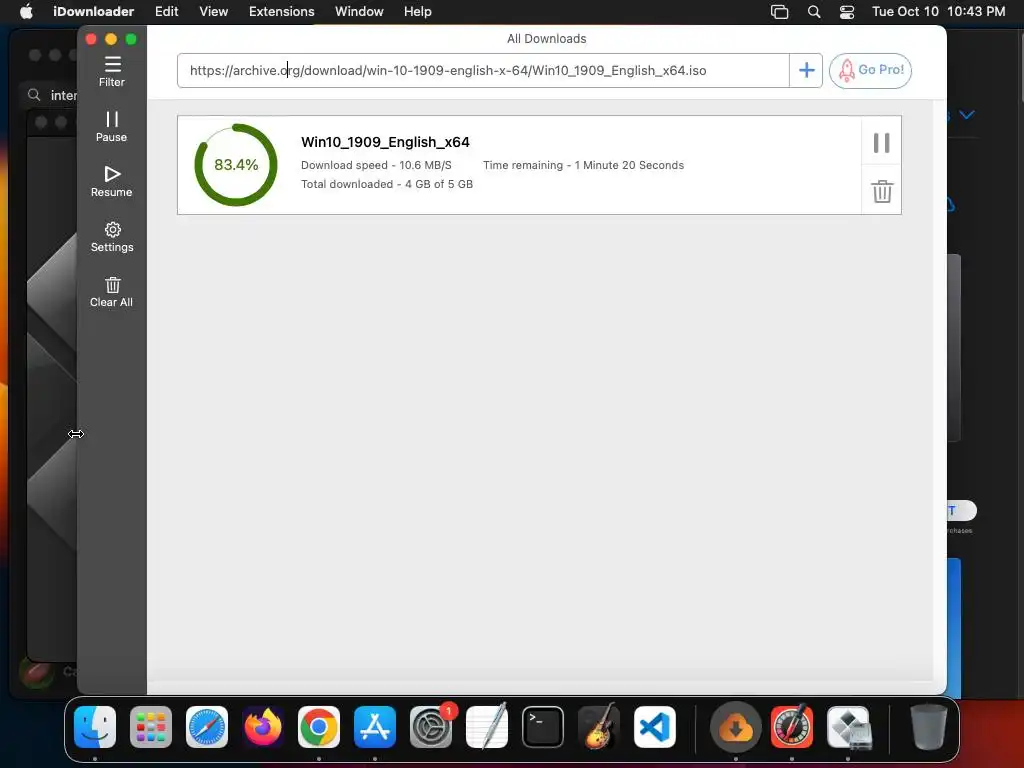The height and width of the screenshot is (768, 1024).
Task: Click iDownloader orange cloud icon in Dock
Action: click(736, 727)
